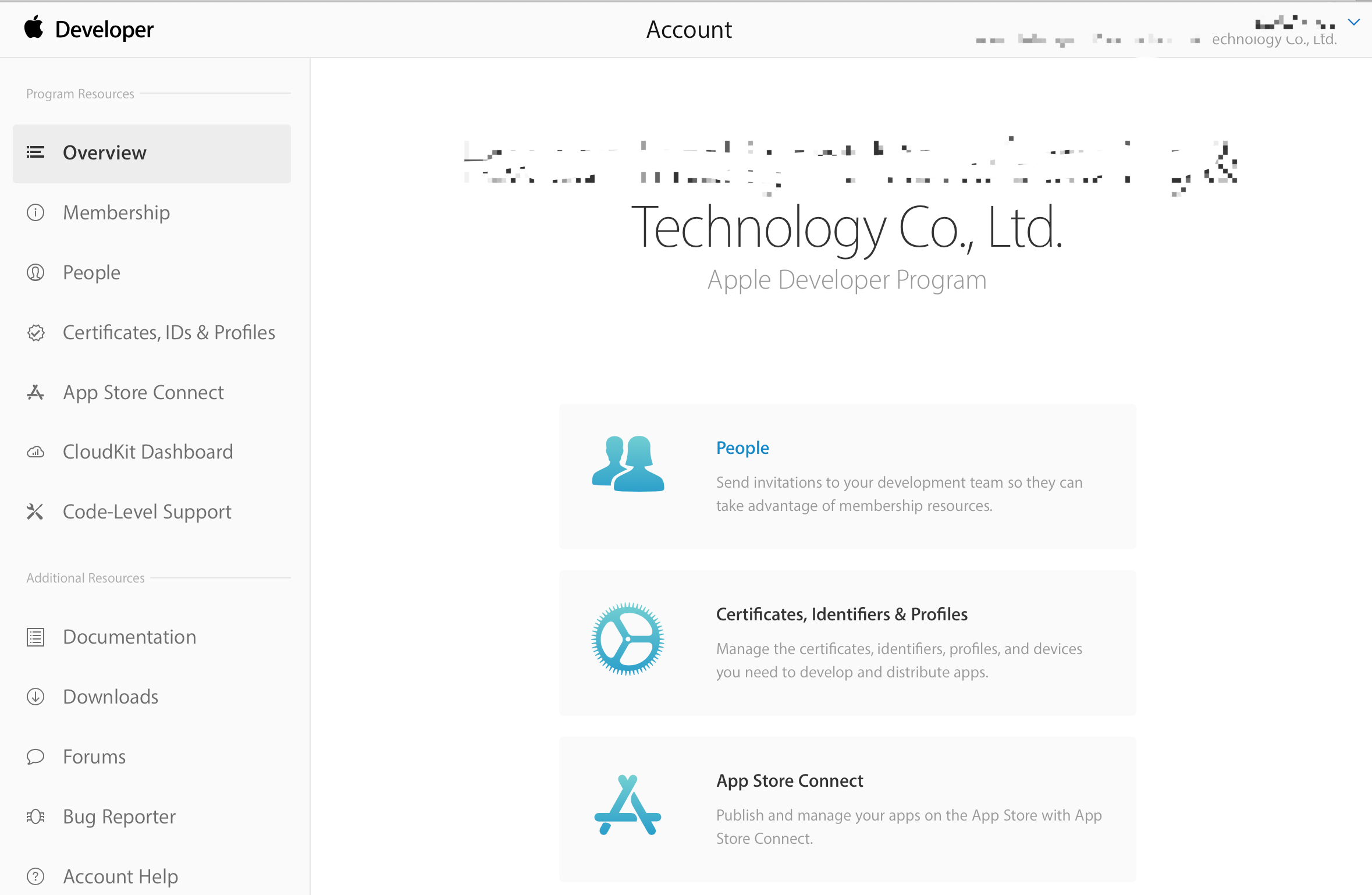Open Bug Reporter sidebar item
Image resolution: width=1372 pixels, height=895 pixels.
pyautogui.click(x=119, y=817)
